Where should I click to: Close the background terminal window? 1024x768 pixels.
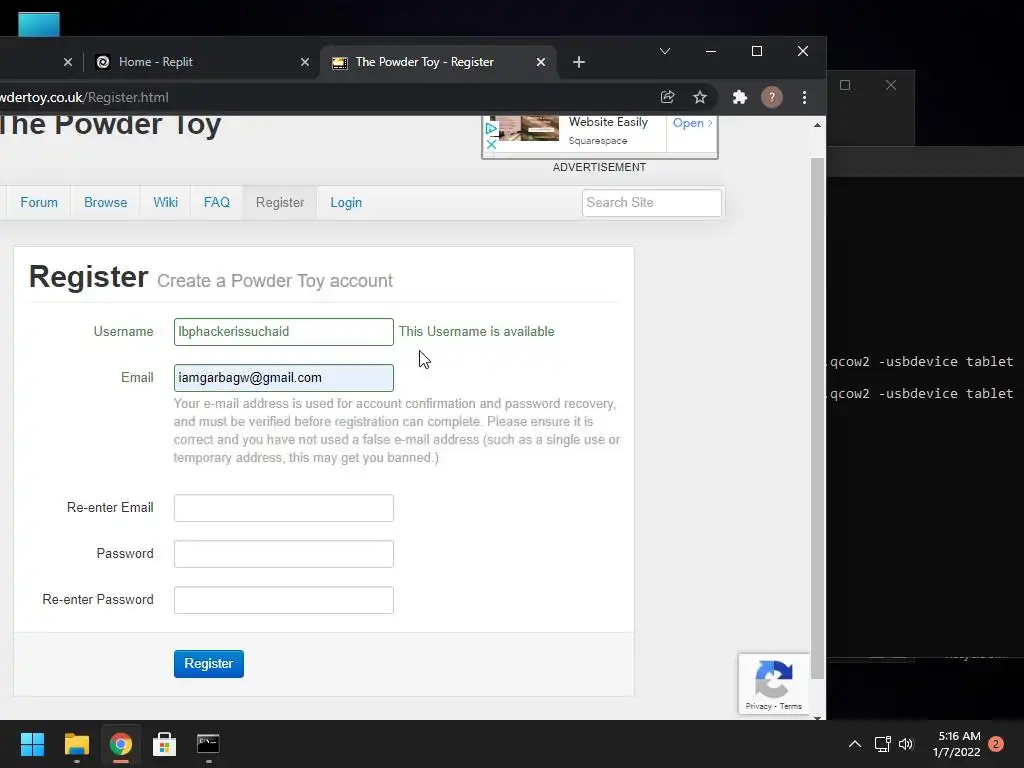891,86
